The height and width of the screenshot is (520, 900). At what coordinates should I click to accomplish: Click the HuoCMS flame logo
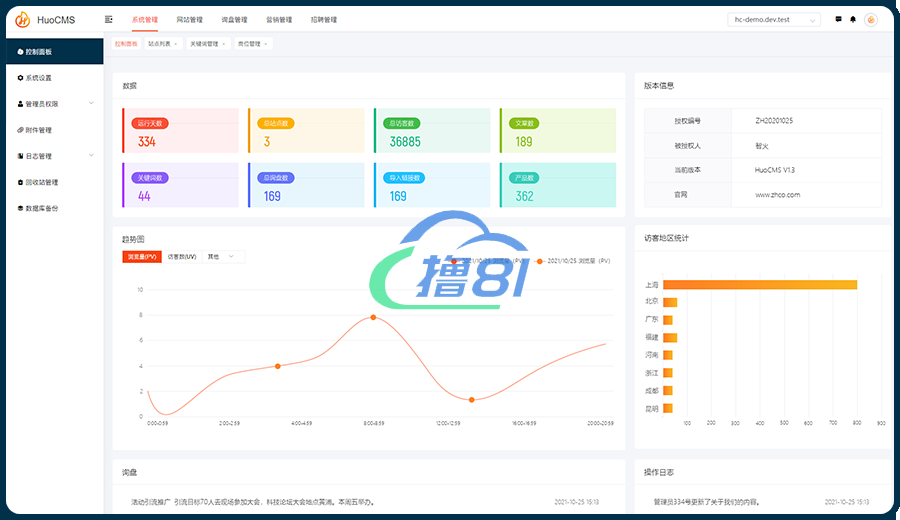(22, 19)
